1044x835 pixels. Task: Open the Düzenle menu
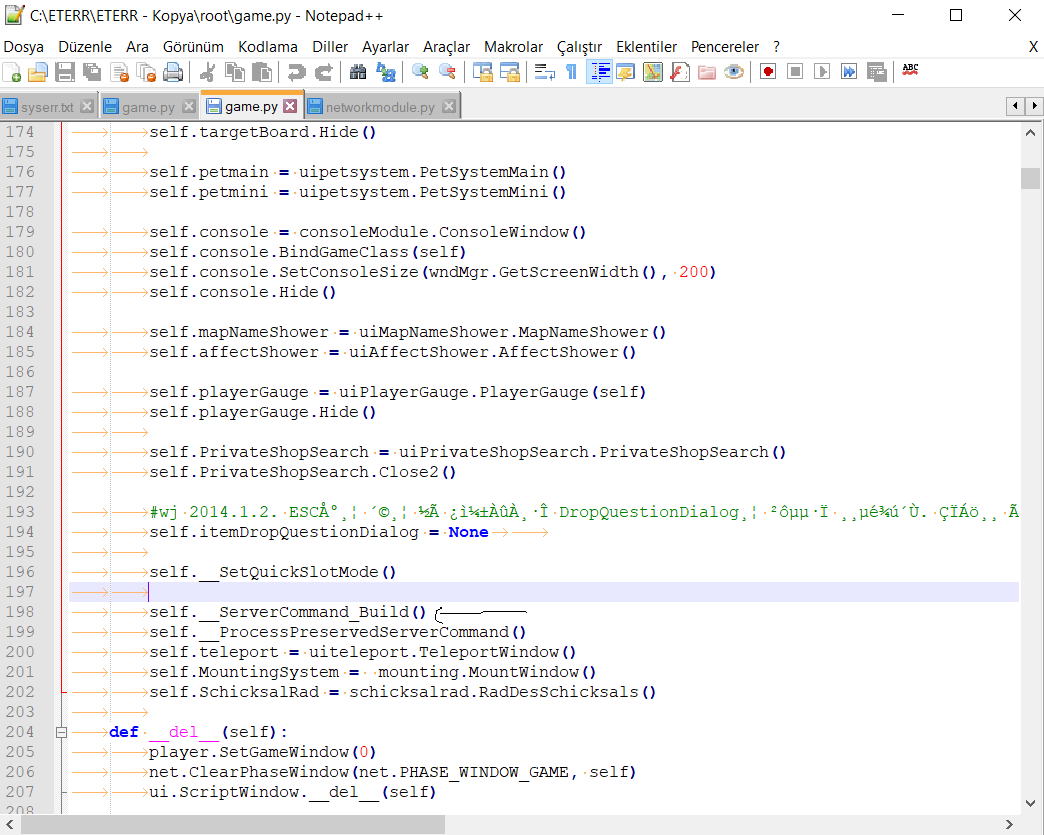coord(85,47)
